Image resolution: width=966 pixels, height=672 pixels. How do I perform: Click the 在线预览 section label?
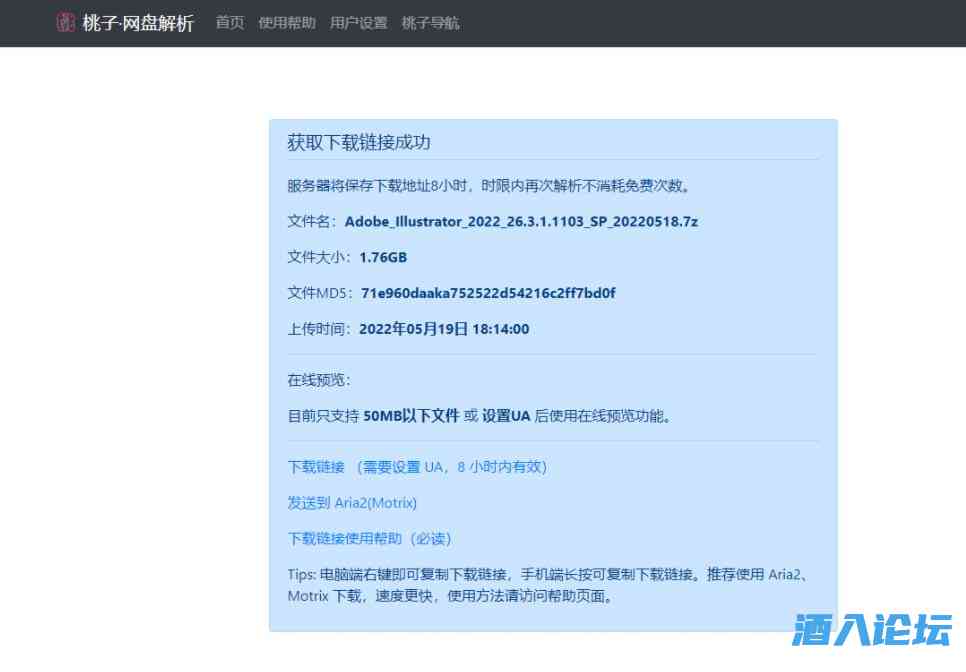[x=319, y=380]
